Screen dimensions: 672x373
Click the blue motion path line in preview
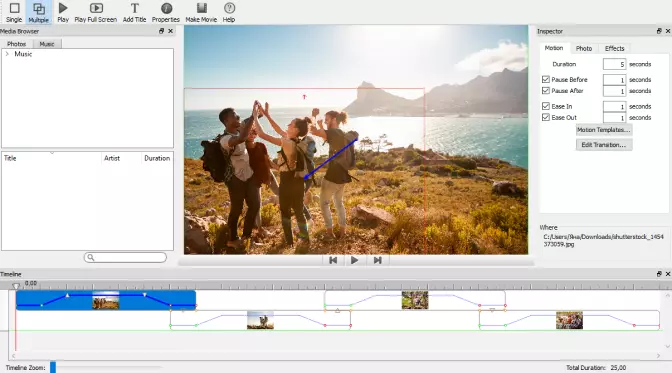(331, 158)
